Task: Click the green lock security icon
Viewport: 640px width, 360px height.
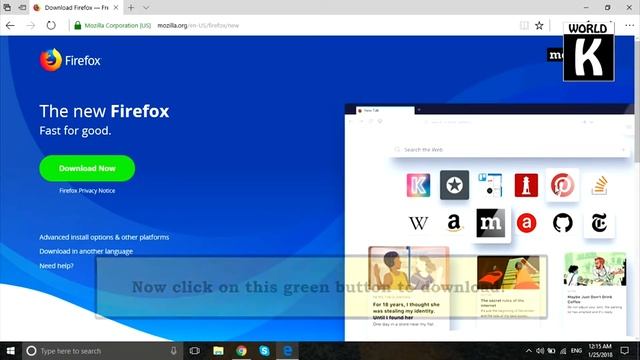Action: (x=78, y=25)
